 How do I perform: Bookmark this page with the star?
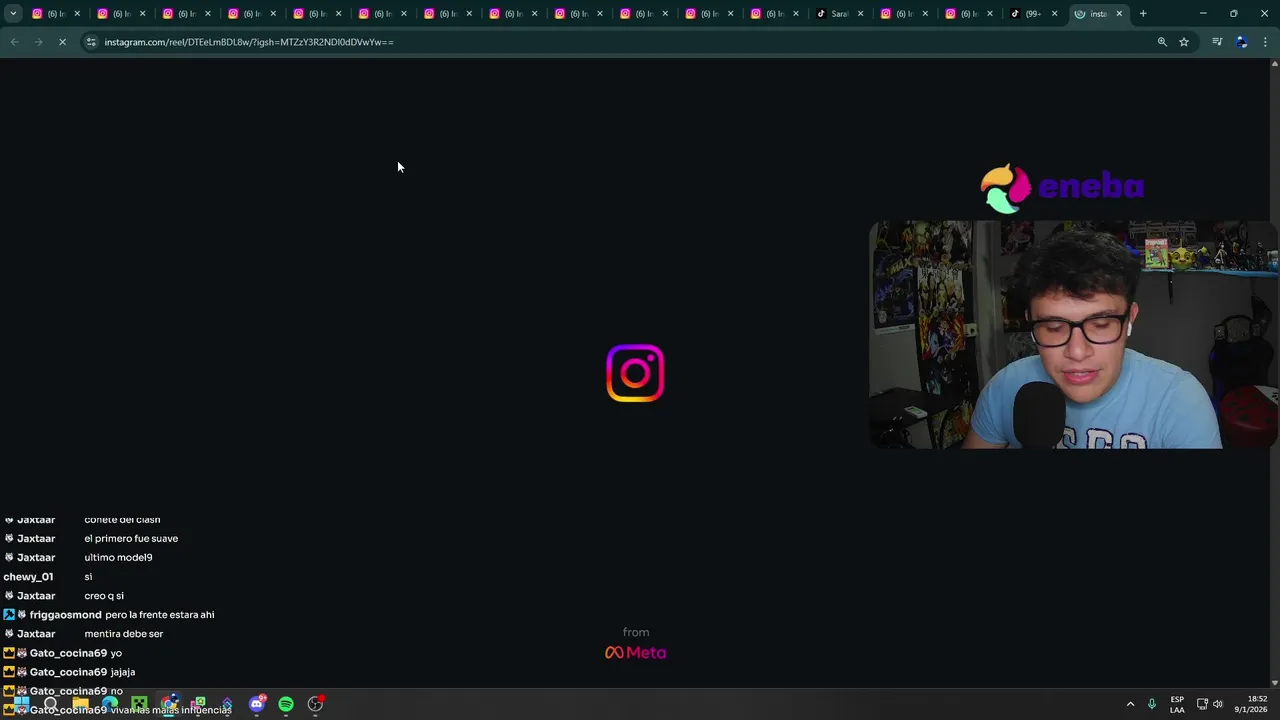tap(1184, 42)
